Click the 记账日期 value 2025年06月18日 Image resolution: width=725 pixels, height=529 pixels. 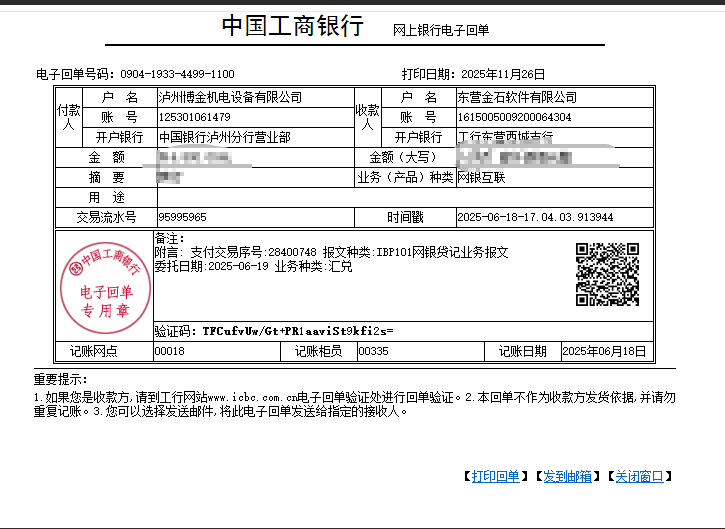(x=605, y=351)
